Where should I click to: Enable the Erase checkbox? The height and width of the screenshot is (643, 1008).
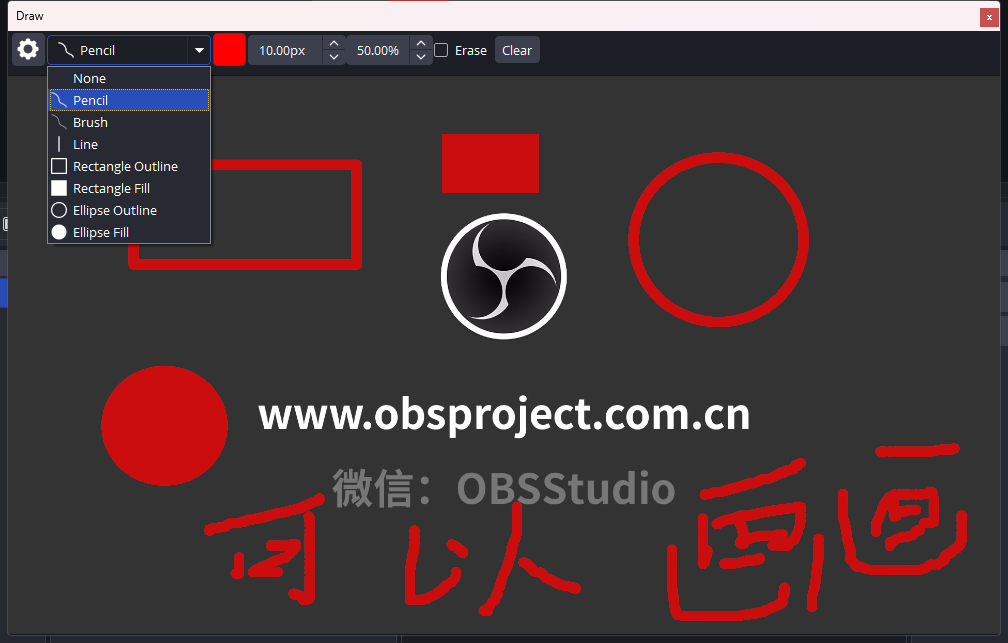[442, 50]
